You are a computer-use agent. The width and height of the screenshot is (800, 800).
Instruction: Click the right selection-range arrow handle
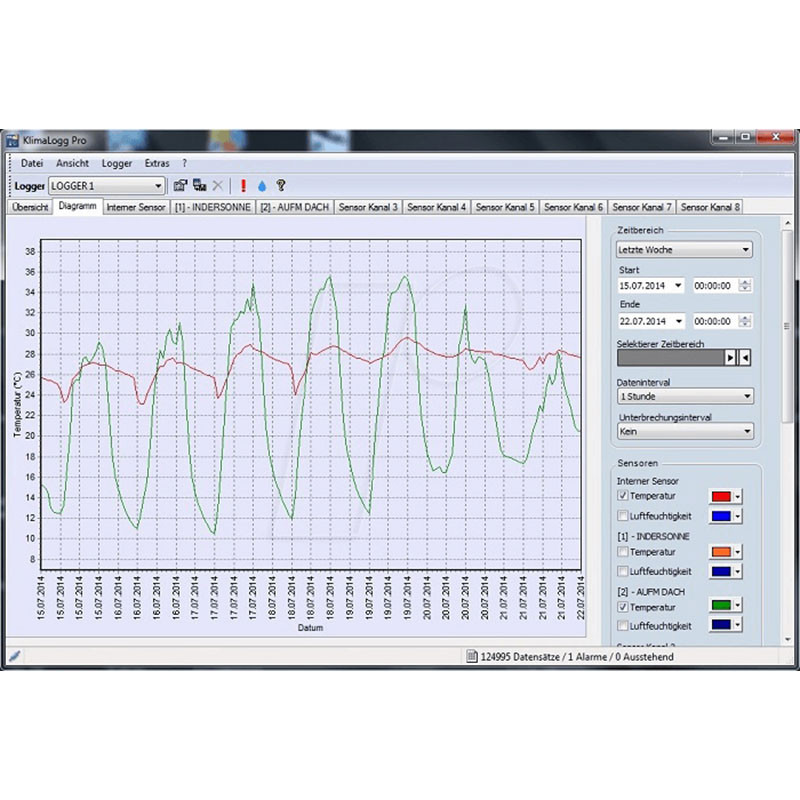point(745,358)
